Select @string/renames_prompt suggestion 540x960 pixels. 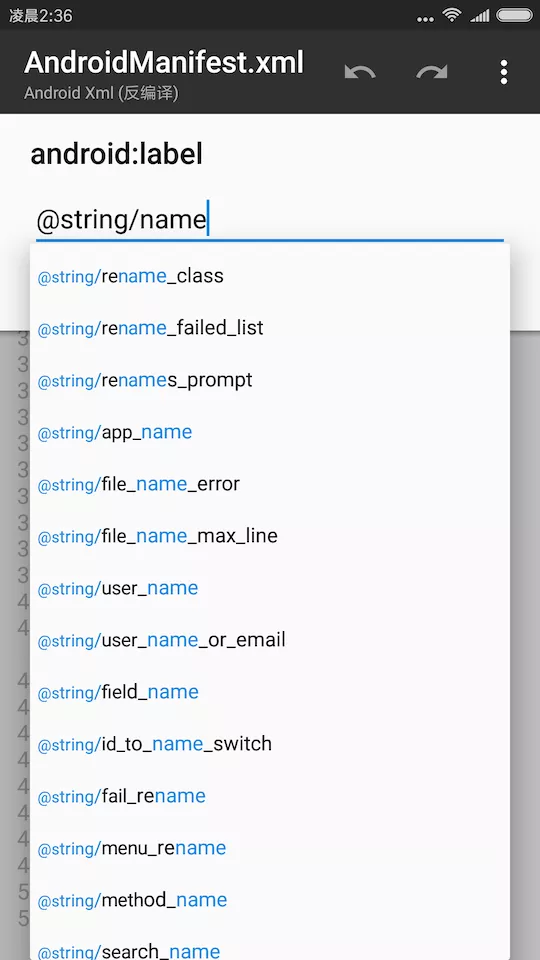click(270, 380)
